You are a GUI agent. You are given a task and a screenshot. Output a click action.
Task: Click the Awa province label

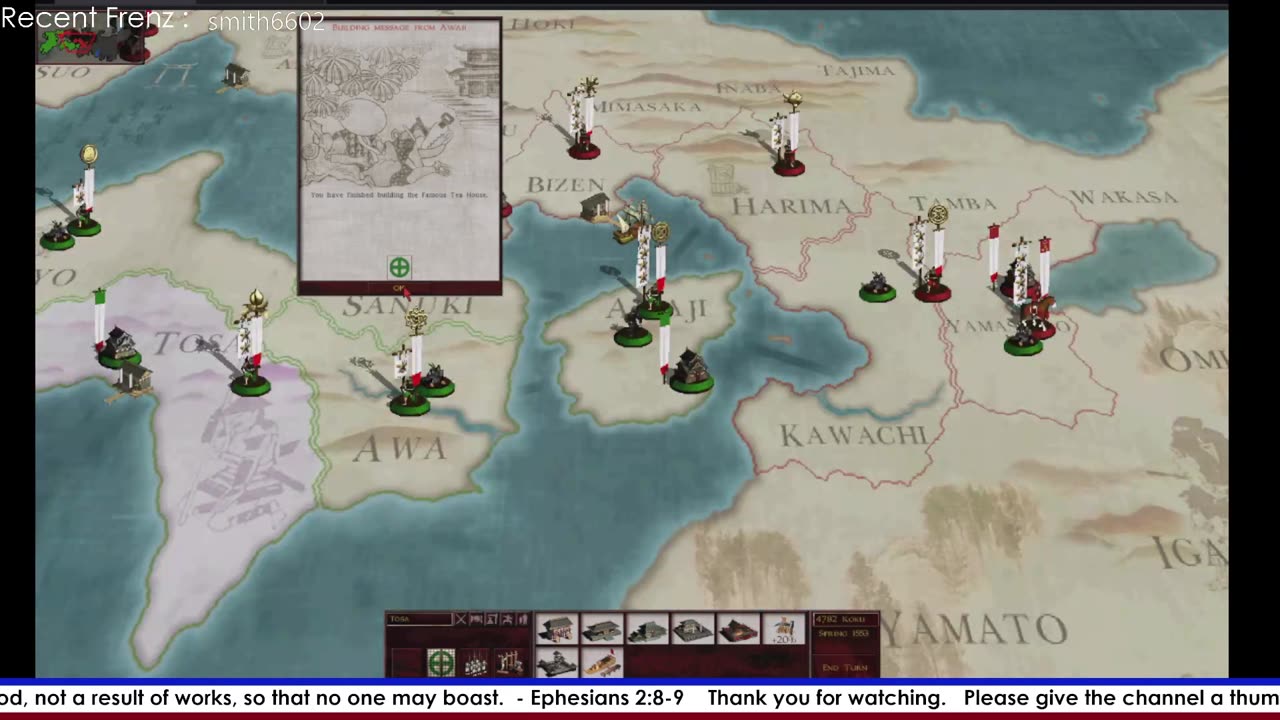[x=400, y=449]
